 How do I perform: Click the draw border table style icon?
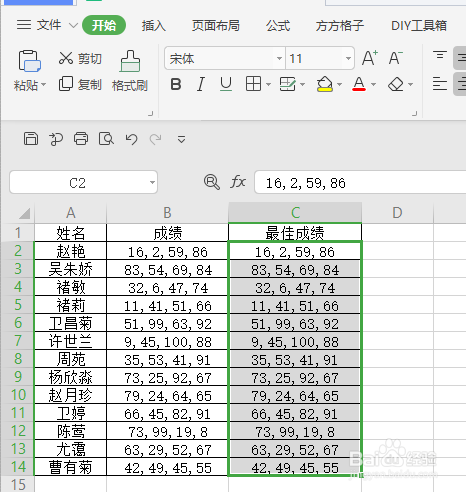point(287,84)
